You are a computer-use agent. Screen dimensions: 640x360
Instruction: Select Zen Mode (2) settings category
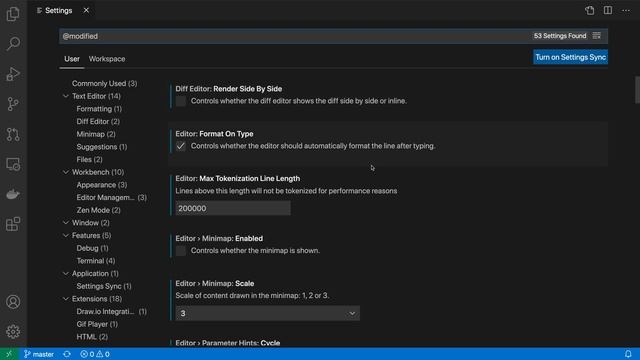pyautogui.click(x=98, y=210)
